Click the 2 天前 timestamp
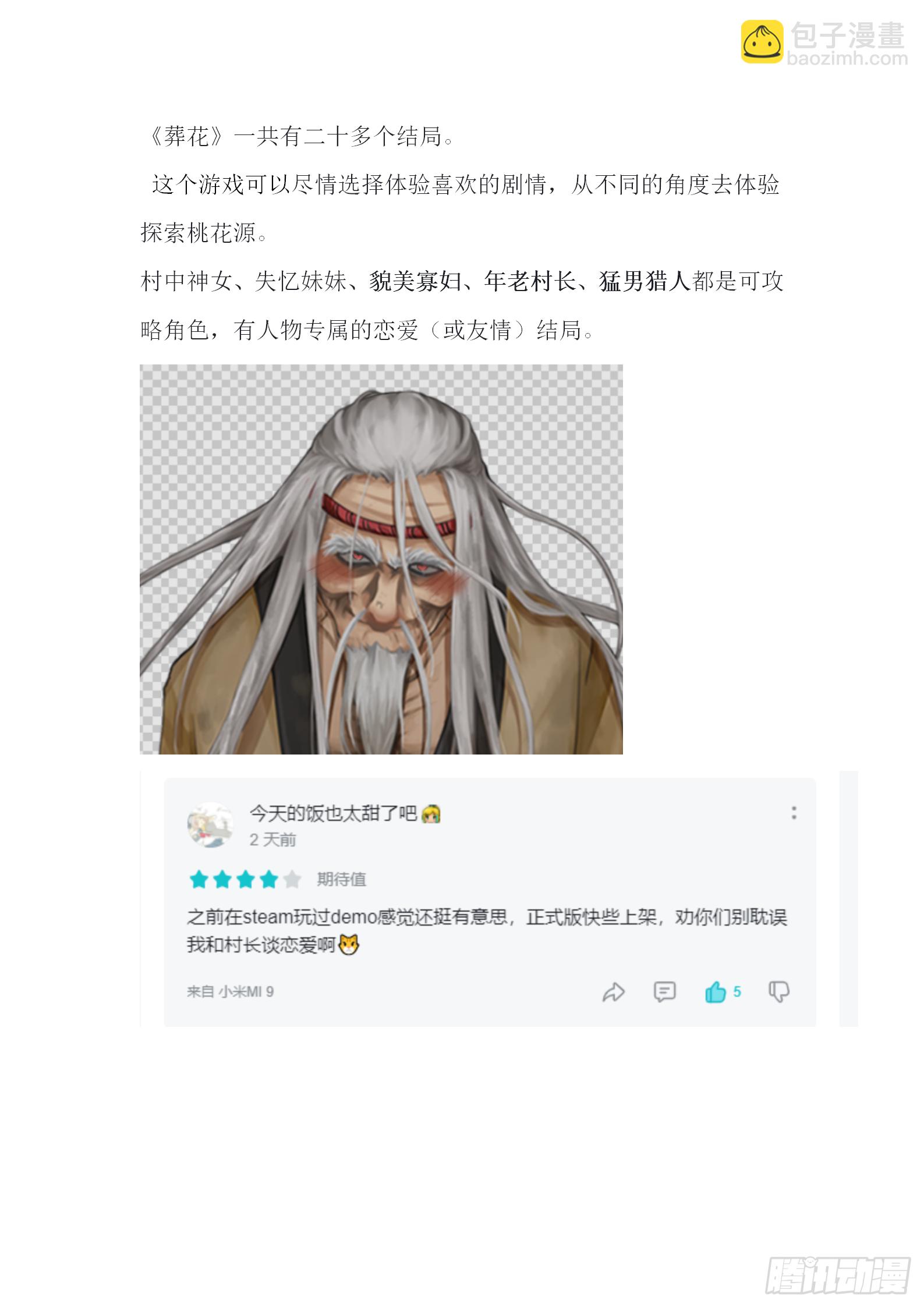Screen dimensions: 924x1307 pos(272,840)
